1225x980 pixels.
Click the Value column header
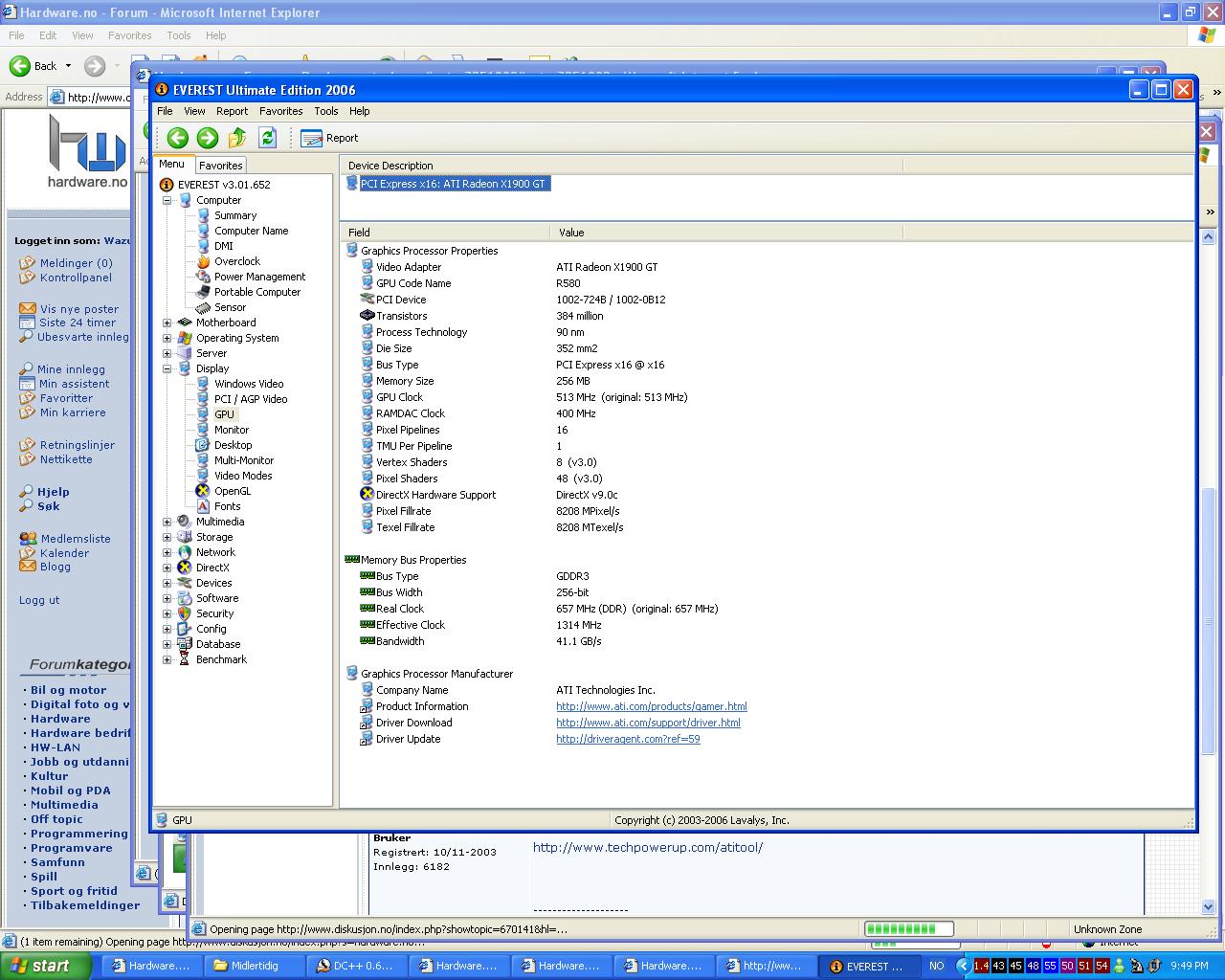(726, 233)
